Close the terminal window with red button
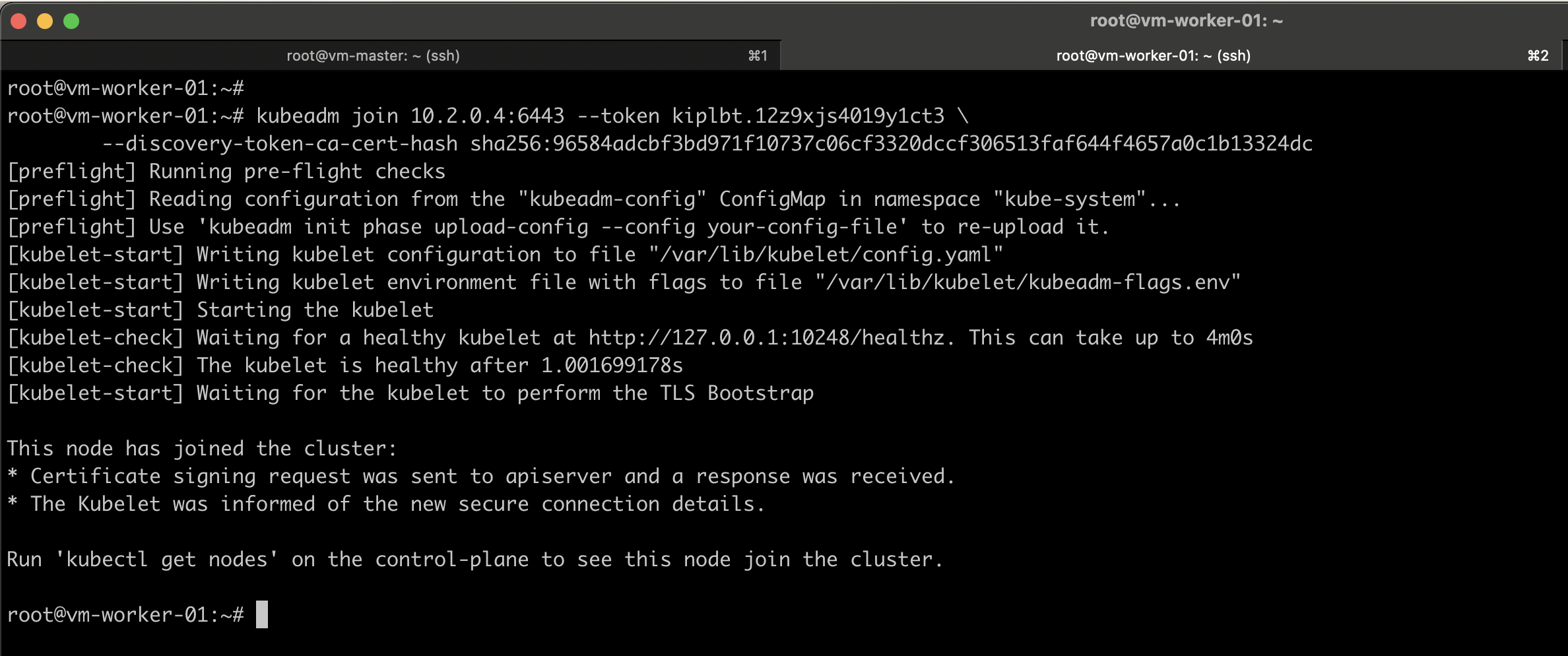1568x656 pixels. point(18,21)
